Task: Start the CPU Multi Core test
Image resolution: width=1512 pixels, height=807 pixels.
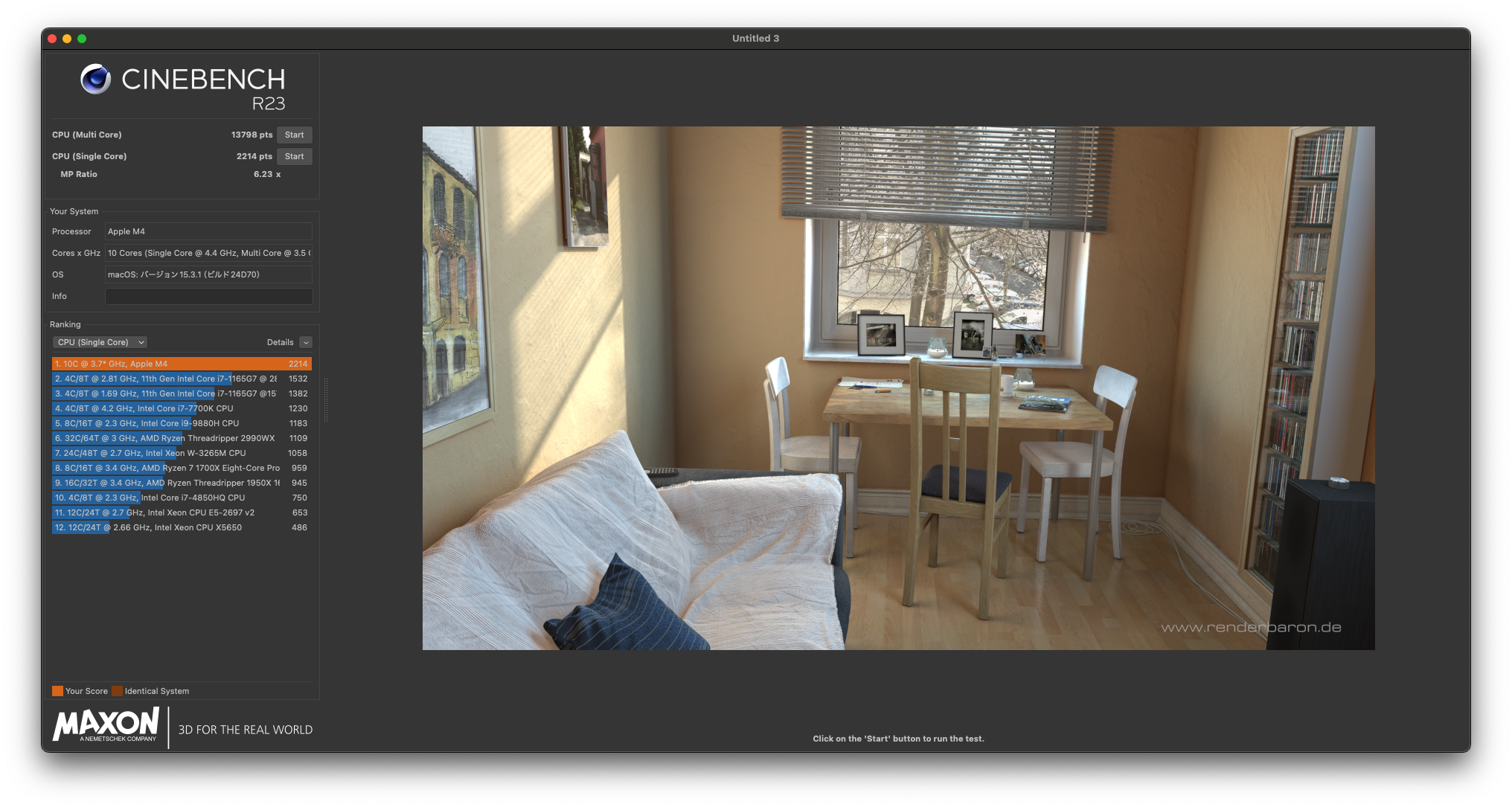Action: [294, 135]
